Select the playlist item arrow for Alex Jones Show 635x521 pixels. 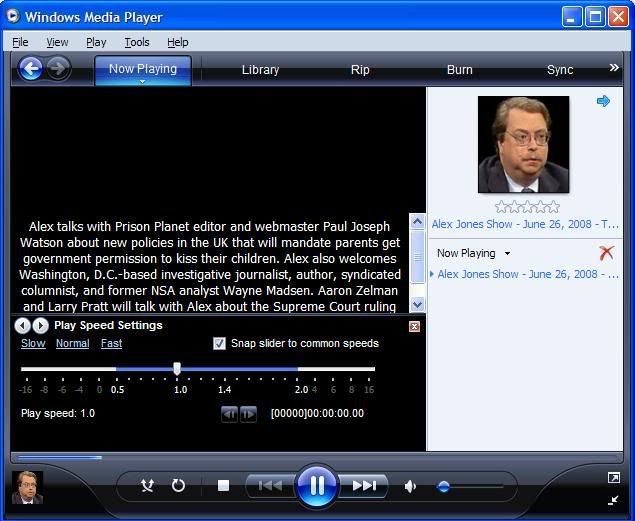431,274
